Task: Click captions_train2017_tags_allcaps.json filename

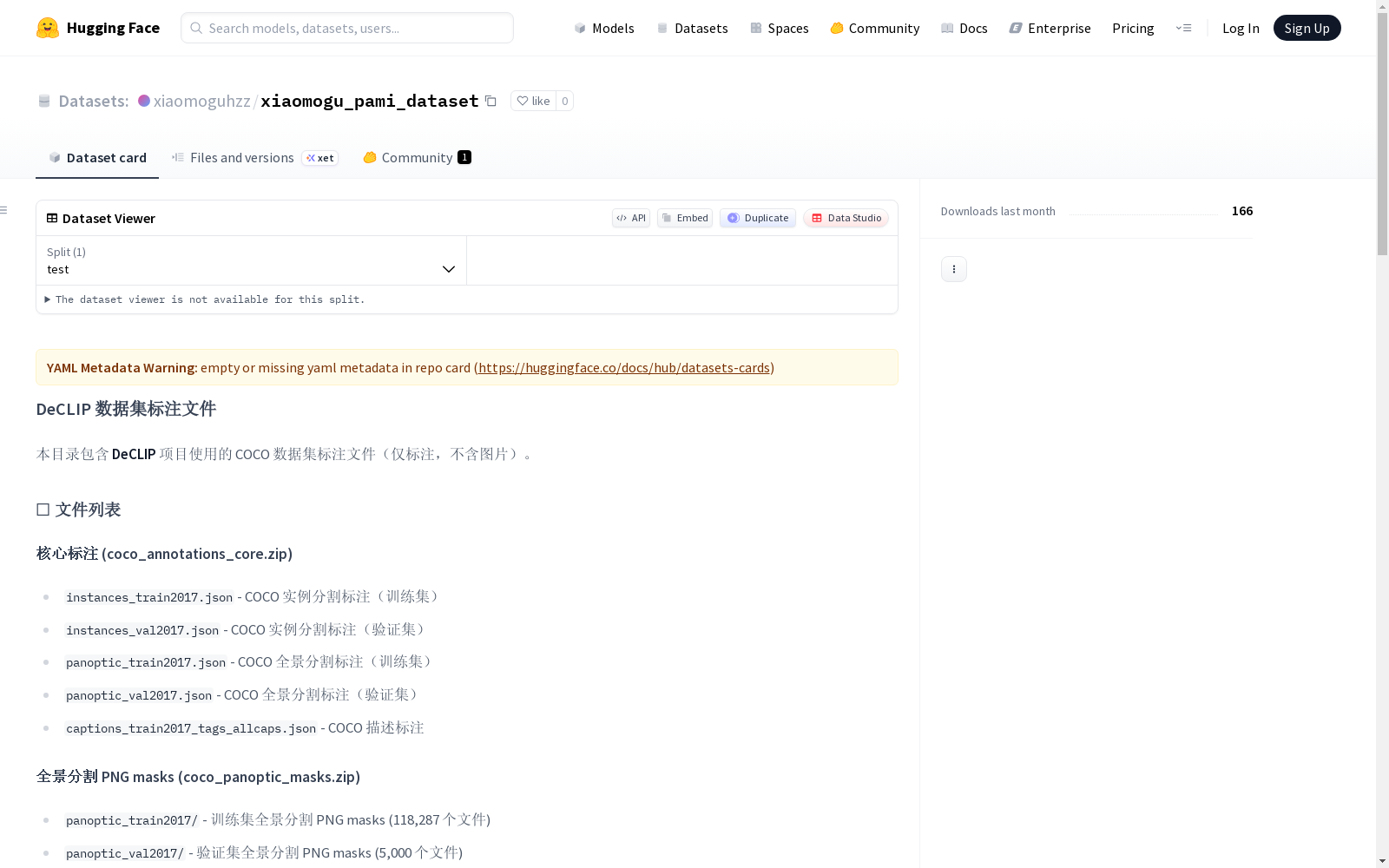Action: tap(191, 728)
